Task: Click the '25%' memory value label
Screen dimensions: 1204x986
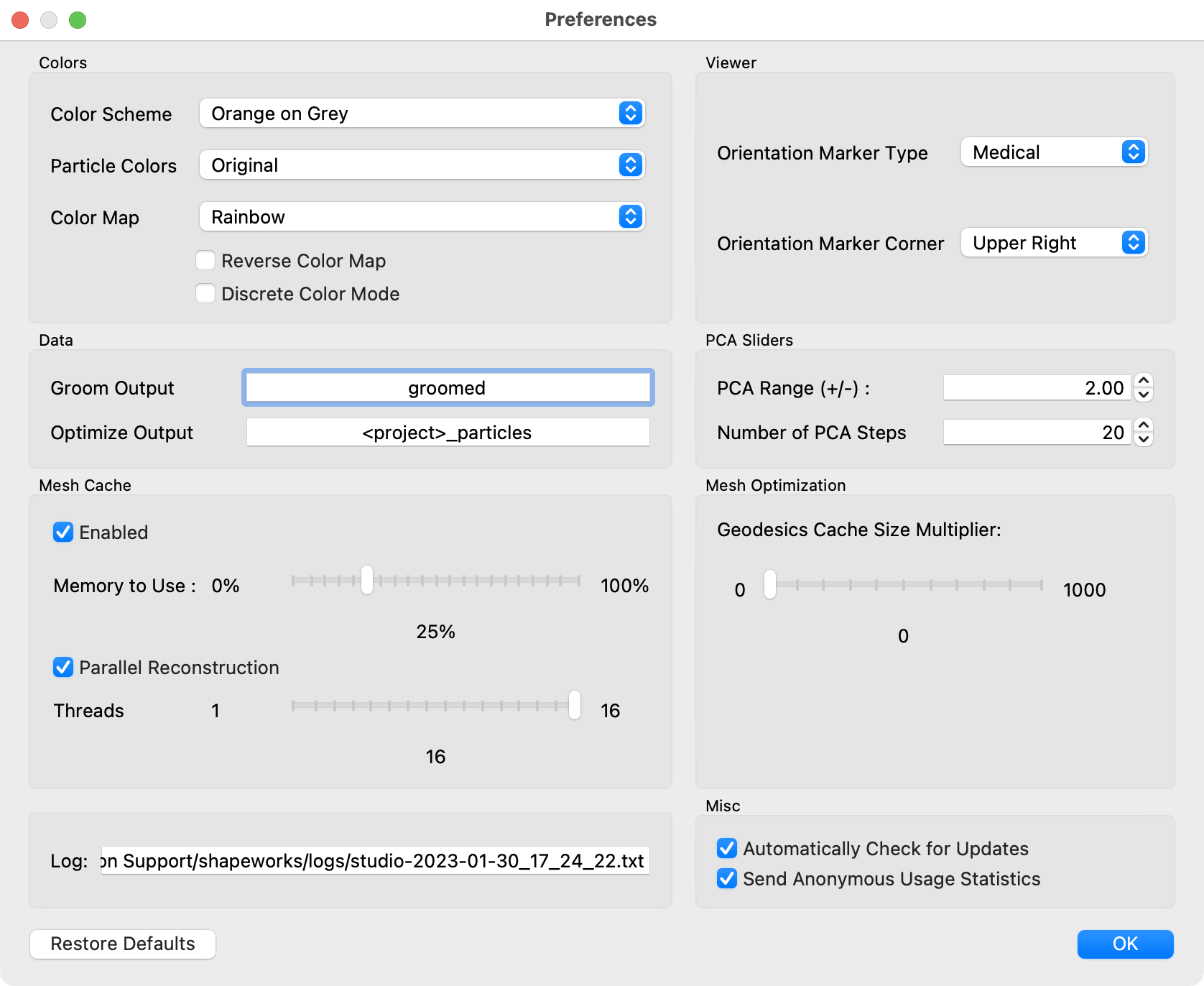Action: 435,632
